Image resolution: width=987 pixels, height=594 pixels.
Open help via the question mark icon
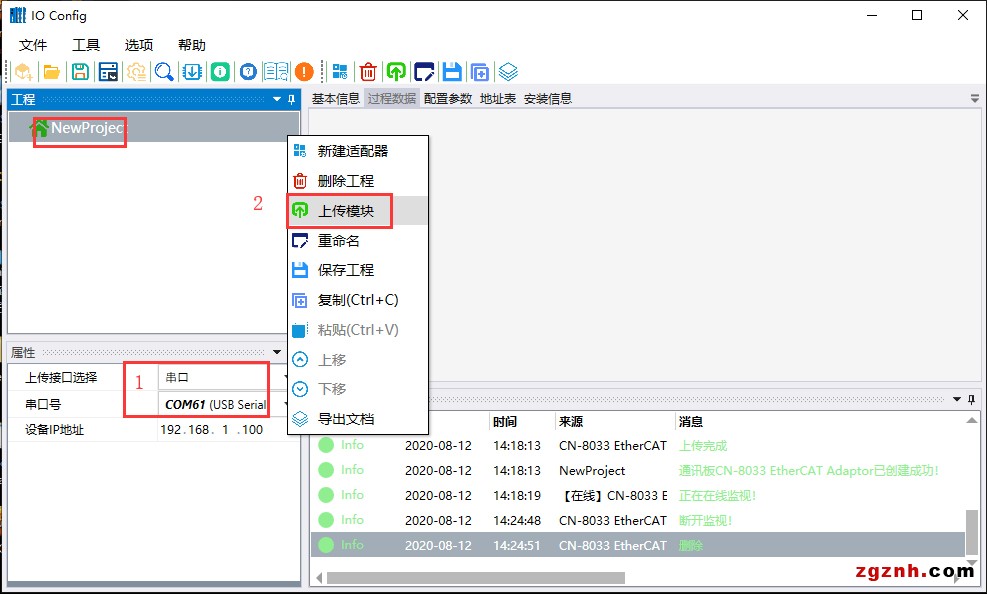click(x=250, y=71)
